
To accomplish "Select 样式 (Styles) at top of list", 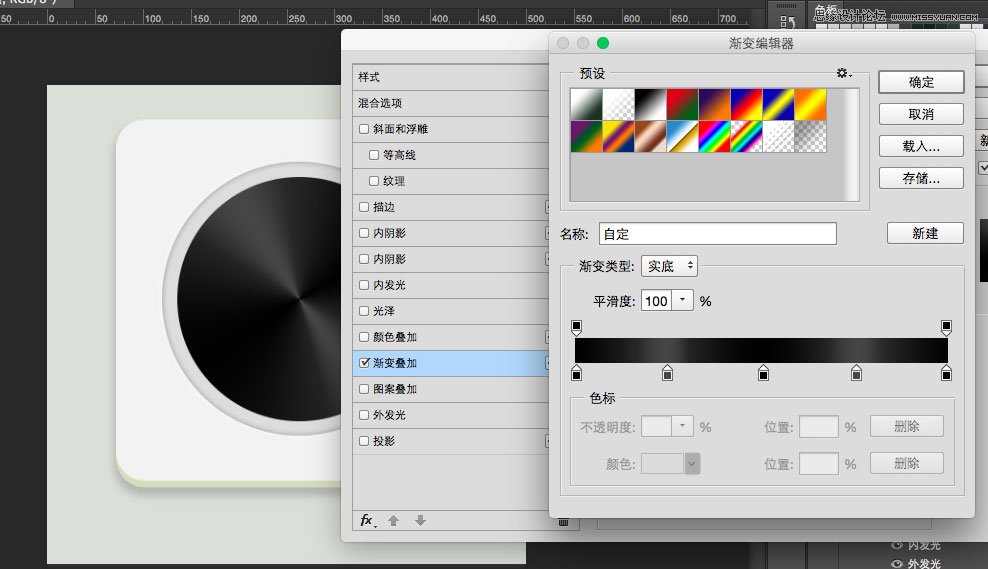I will 370,77.
